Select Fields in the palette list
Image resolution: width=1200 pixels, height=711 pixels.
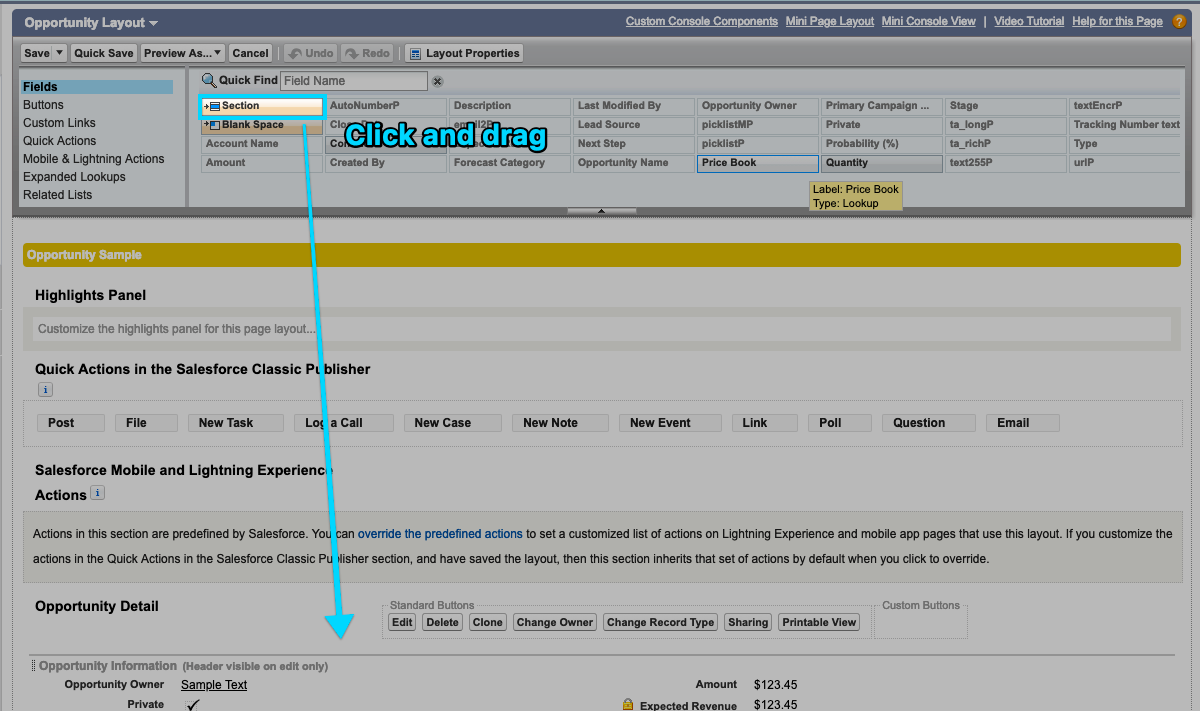click(97, 87)
